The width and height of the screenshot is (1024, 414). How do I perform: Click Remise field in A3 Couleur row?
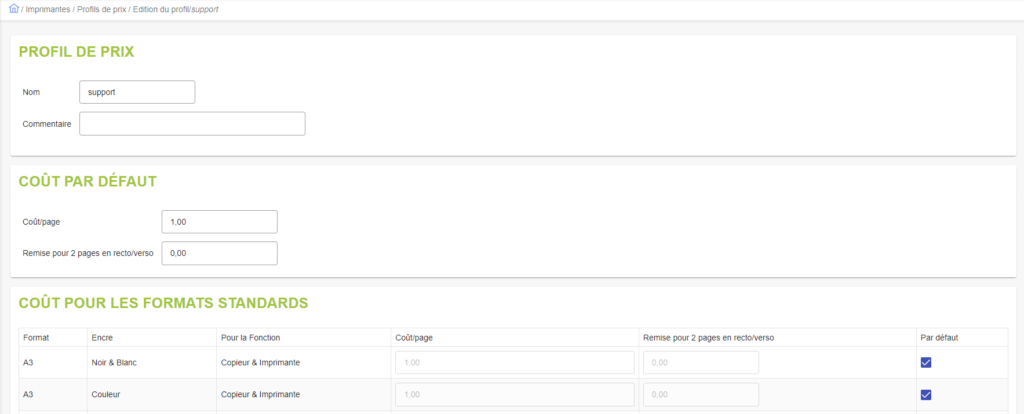click(x=700, y=395)
